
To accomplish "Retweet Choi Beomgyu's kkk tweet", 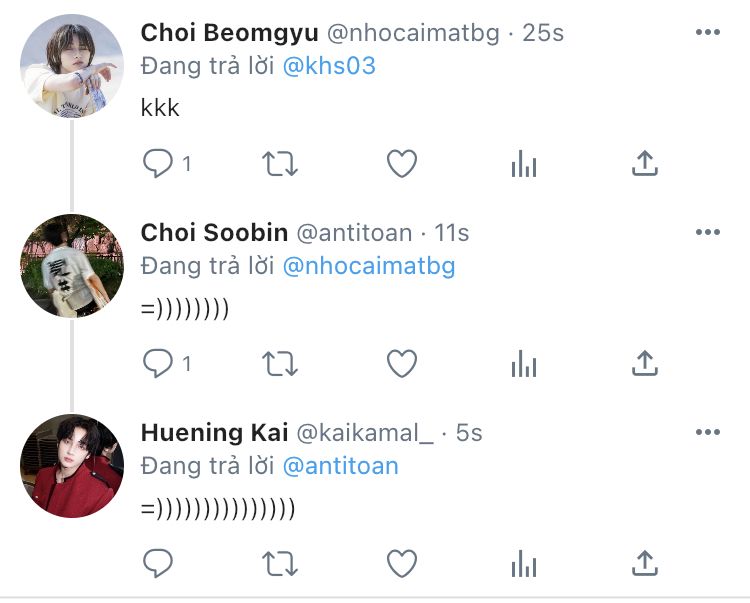I will (280, 164).
